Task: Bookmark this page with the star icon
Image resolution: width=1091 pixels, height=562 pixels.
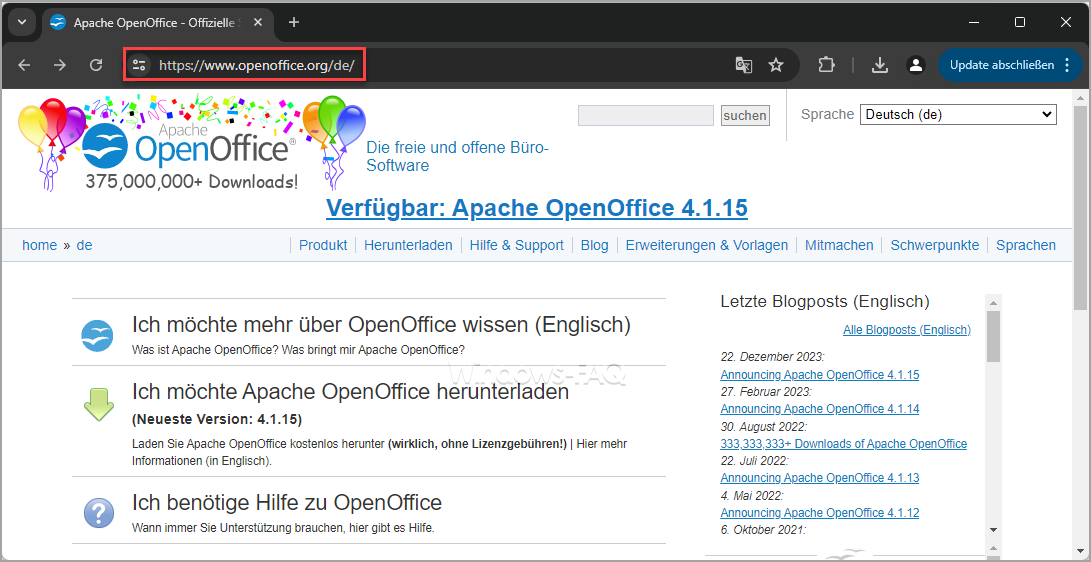Action: 776,65
